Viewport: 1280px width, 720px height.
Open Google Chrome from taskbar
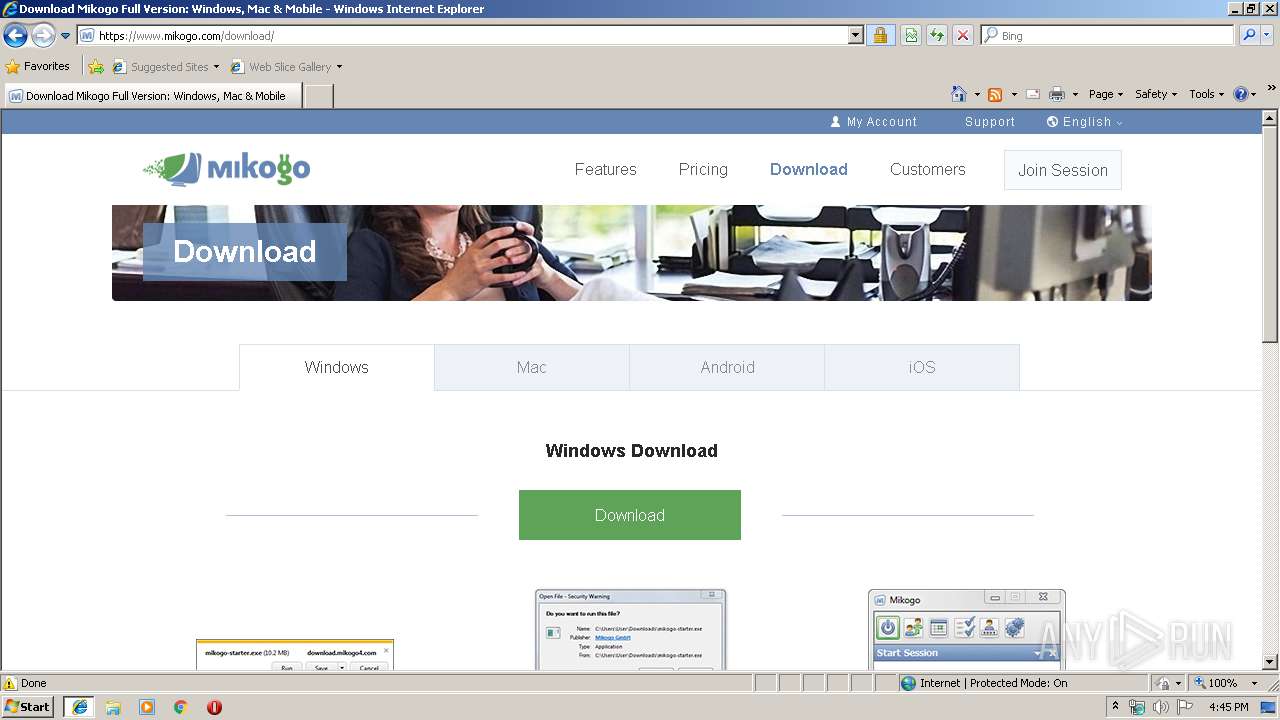click(181, 707)
